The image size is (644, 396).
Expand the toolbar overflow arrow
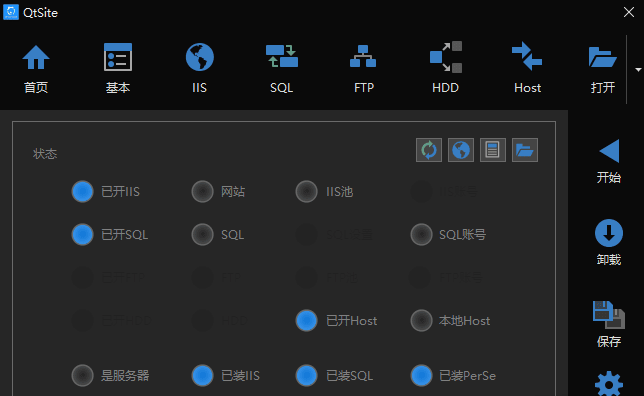pyautogui.click(x=638, y=70)
